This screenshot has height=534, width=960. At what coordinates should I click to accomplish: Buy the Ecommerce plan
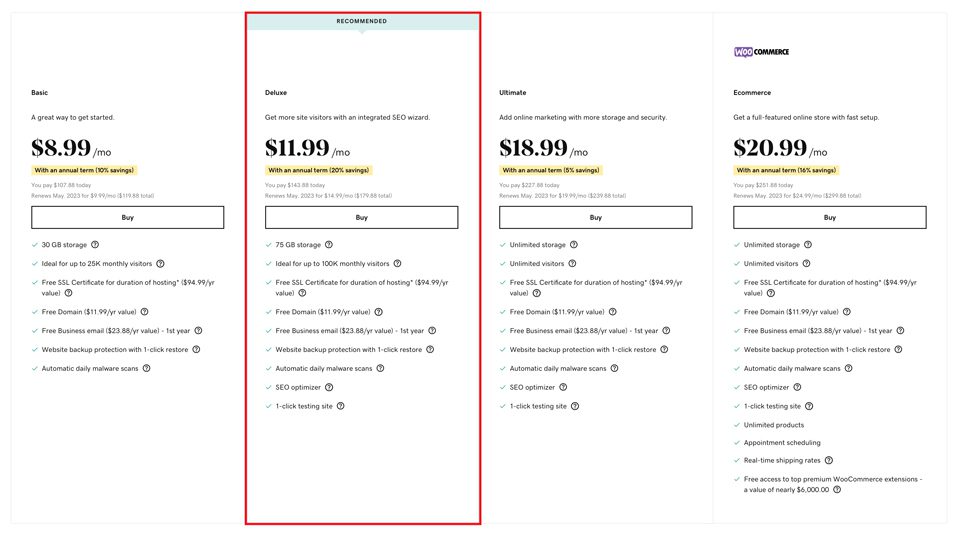pyautogui.click(x=829, y=217)
